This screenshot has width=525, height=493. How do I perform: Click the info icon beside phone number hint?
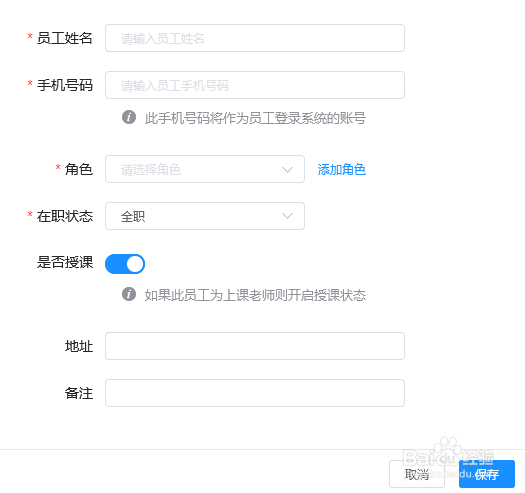pos(129,118)
